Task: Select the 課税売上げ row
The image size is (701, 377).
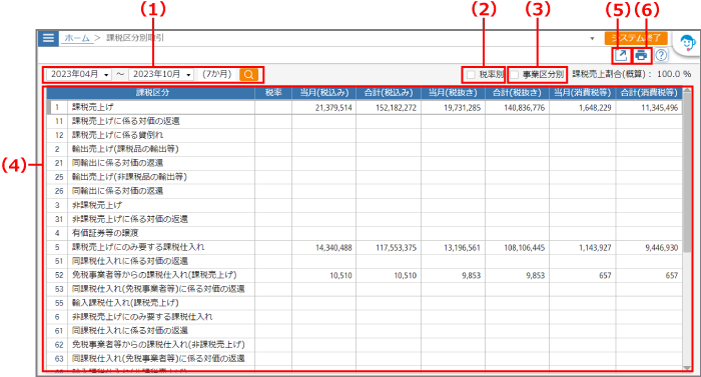Action: [364, 107]
